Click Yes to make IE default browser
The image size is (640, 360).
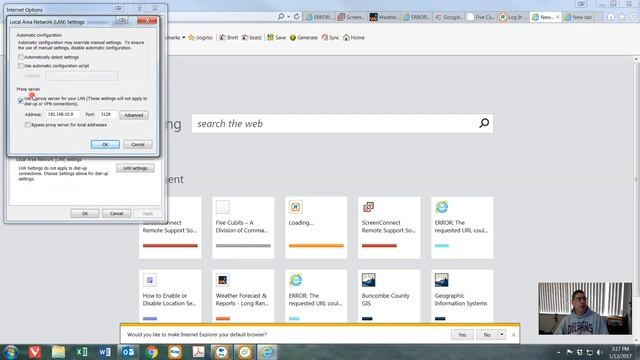point(462,335)
